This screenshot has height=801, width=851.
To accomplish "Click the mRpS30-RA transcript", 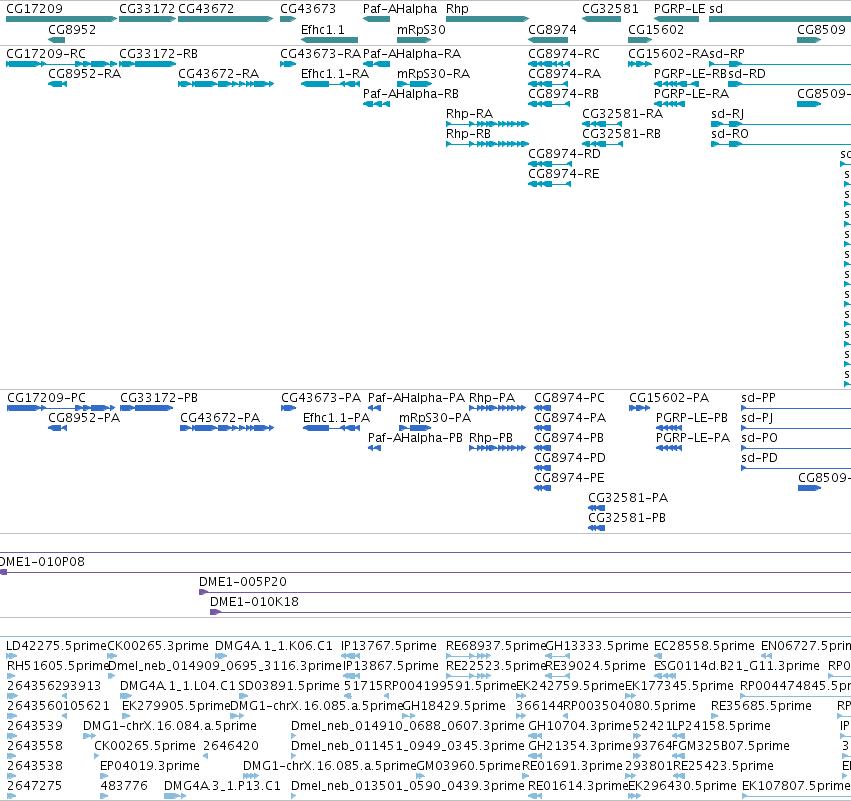I will coord(414,84).
